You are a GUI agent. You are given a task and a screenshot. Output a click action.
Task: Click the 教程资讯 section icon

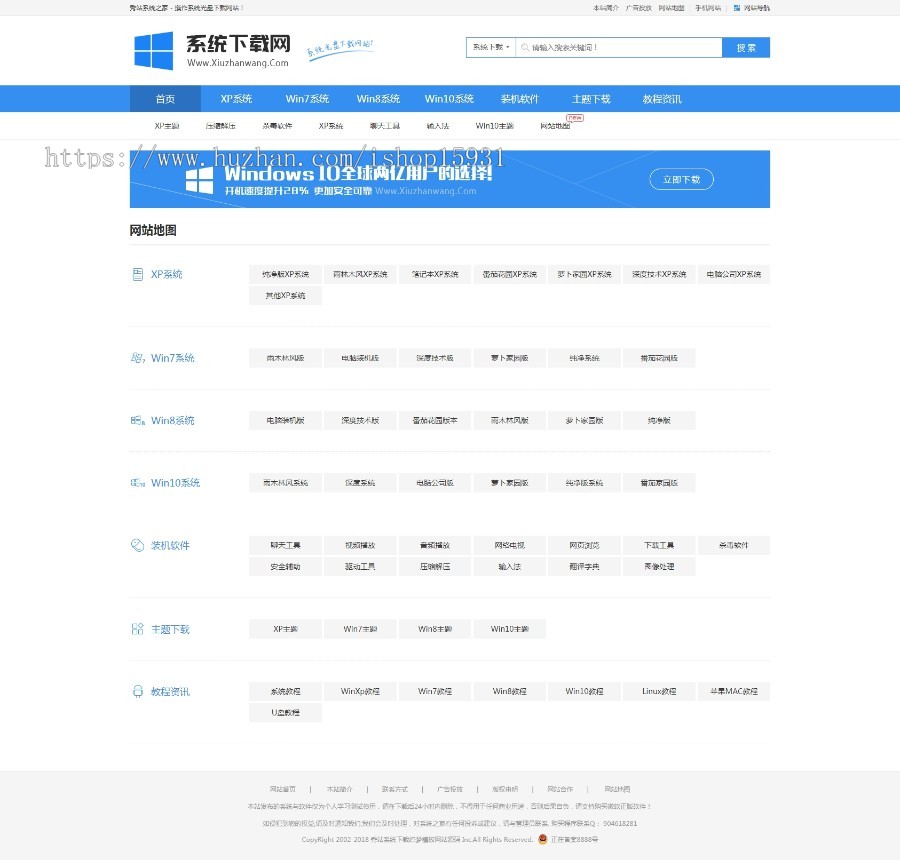tap(138, 691)
